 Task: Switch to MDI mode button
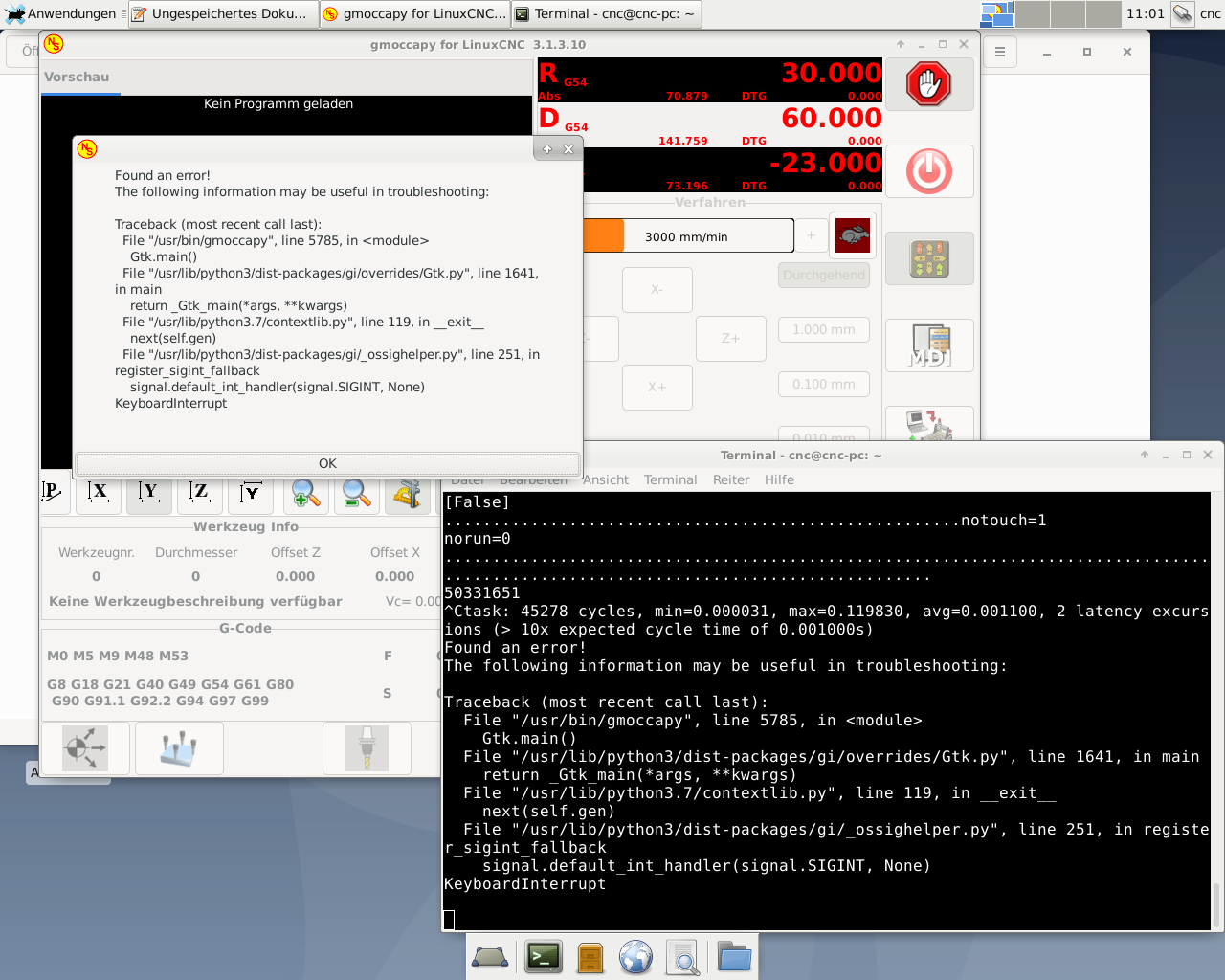pos(929,345)
